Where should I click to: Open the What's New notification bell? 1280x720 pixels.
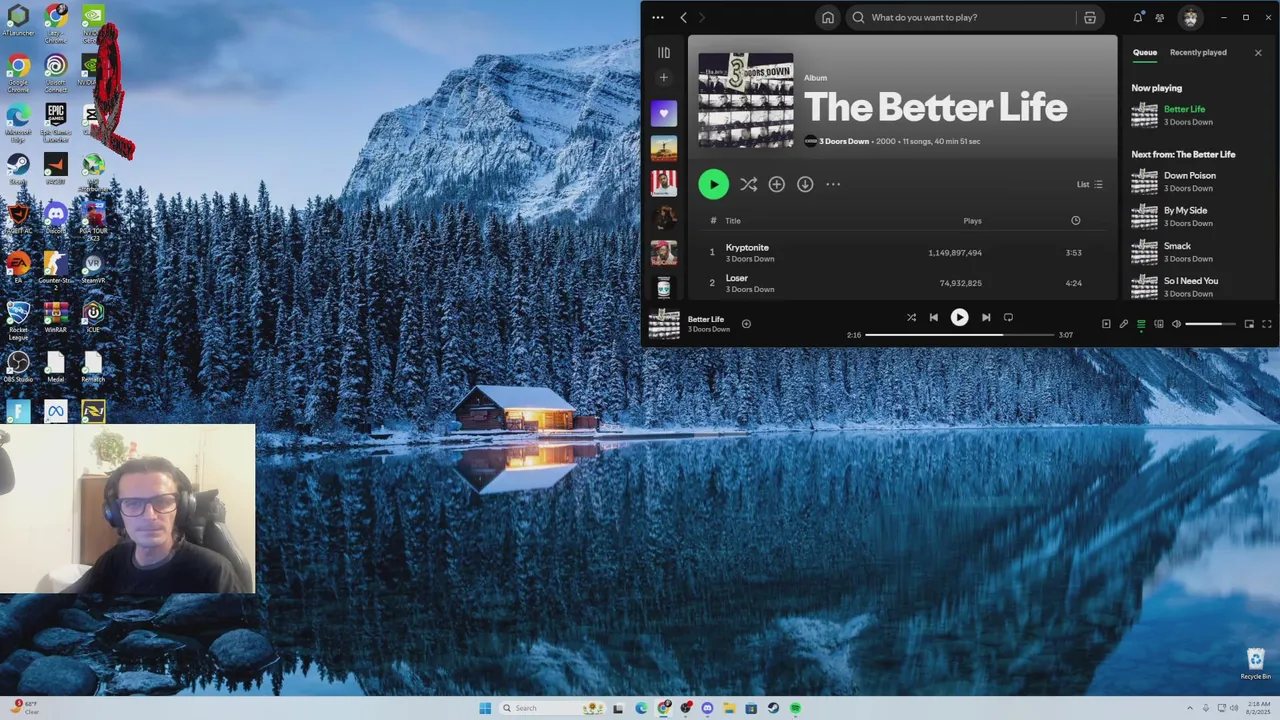tap(1138, 17)
